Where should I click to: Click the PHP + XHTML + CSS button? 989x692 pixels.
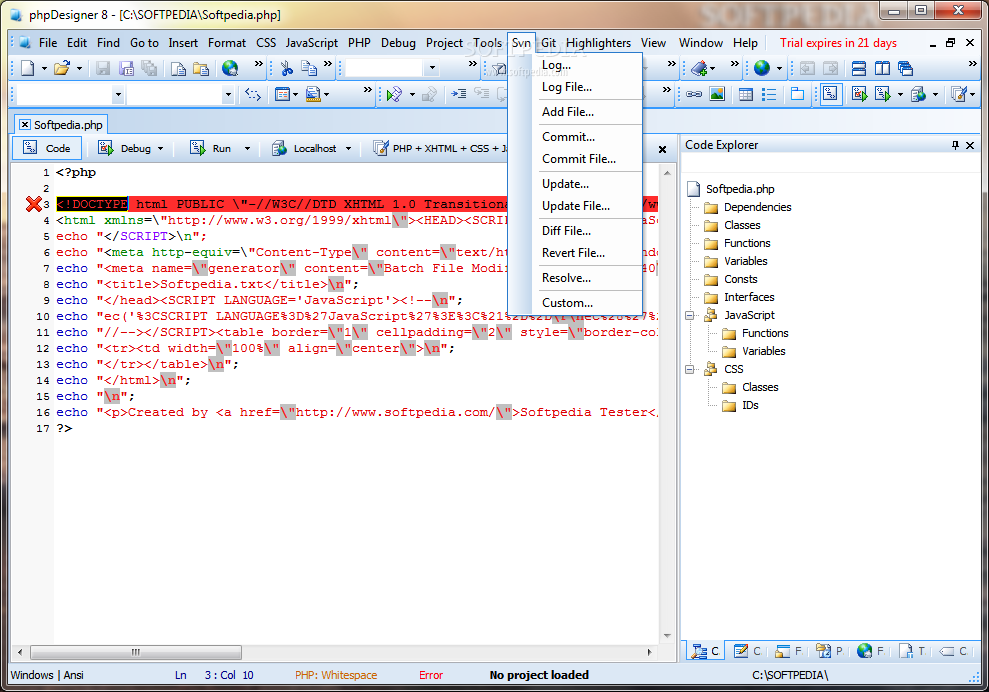pyautogui.click(x=440, y=148)
